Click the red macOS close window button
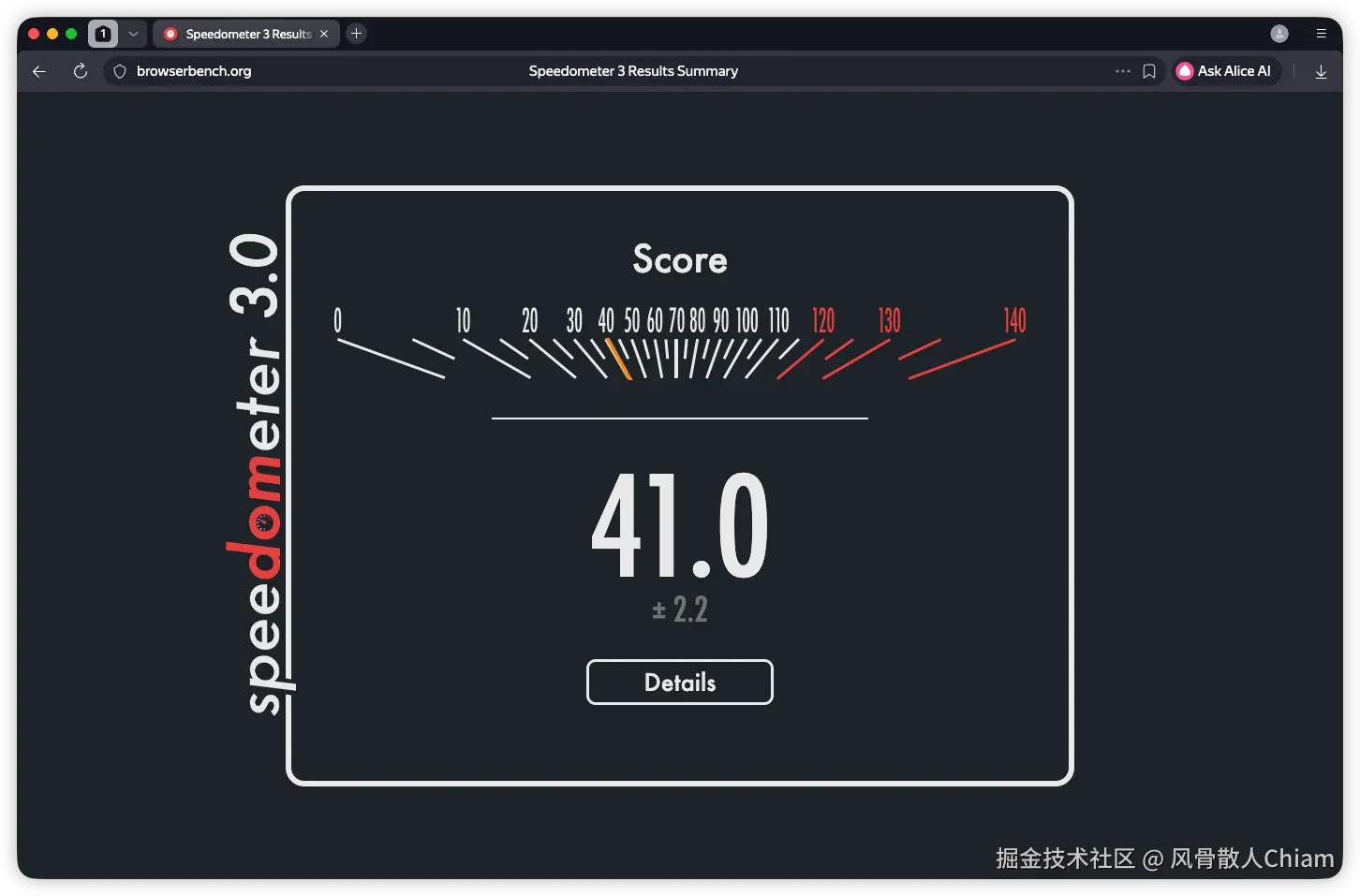This screenshot has width=1360, height=896. pyautogui.click(x=34, y=34)
